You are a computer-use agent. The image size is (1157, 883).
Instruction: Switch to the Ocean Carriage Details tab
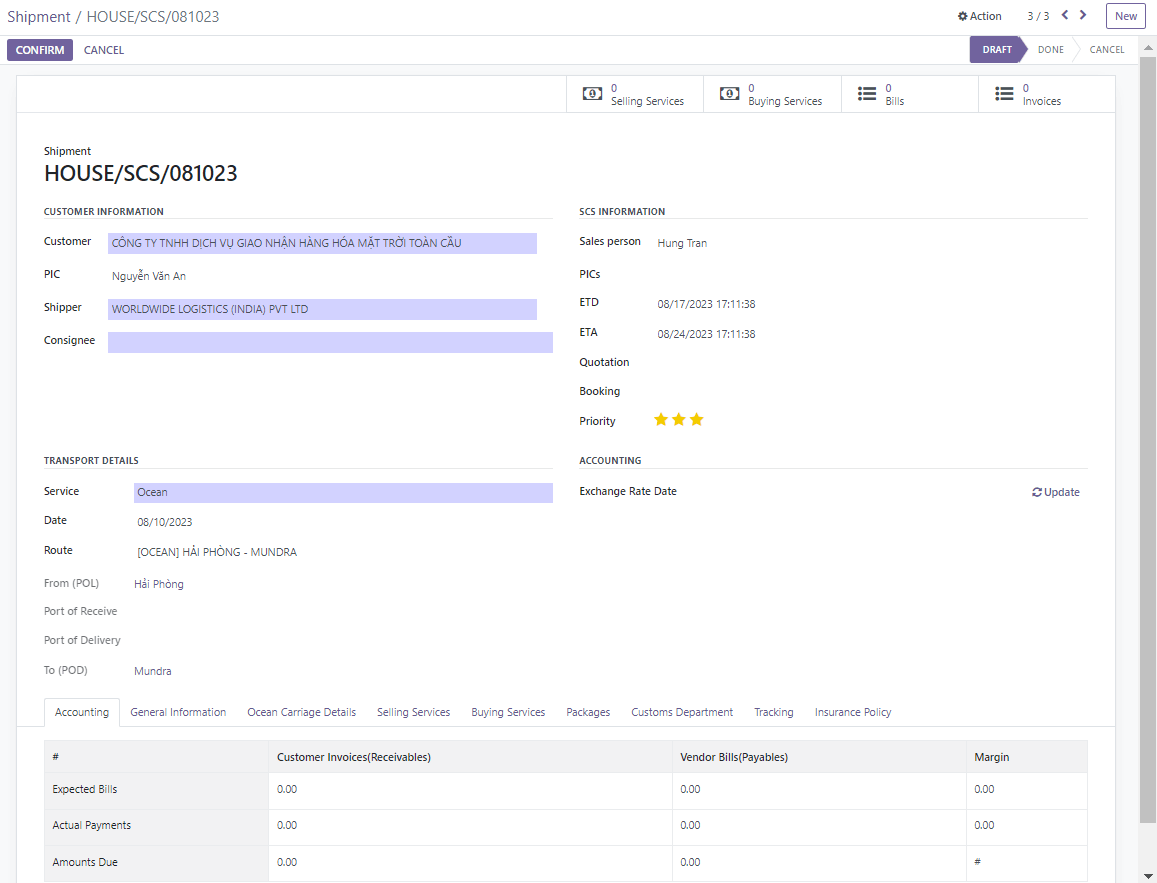pyautogui.click(x=301, y=713)
